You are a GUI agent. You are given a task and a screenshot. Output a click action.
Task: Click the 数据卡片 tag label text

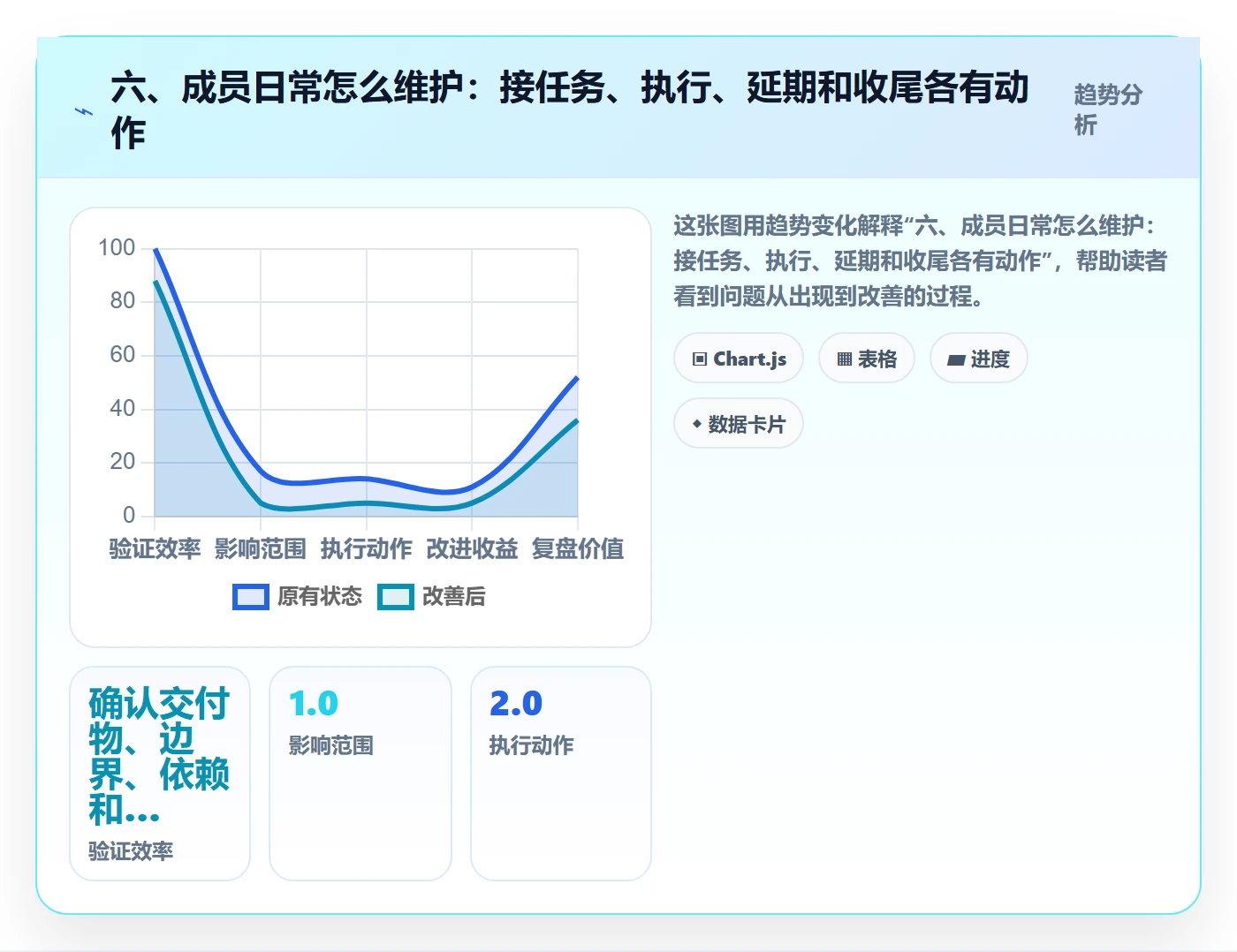click(x=747, y=424)
